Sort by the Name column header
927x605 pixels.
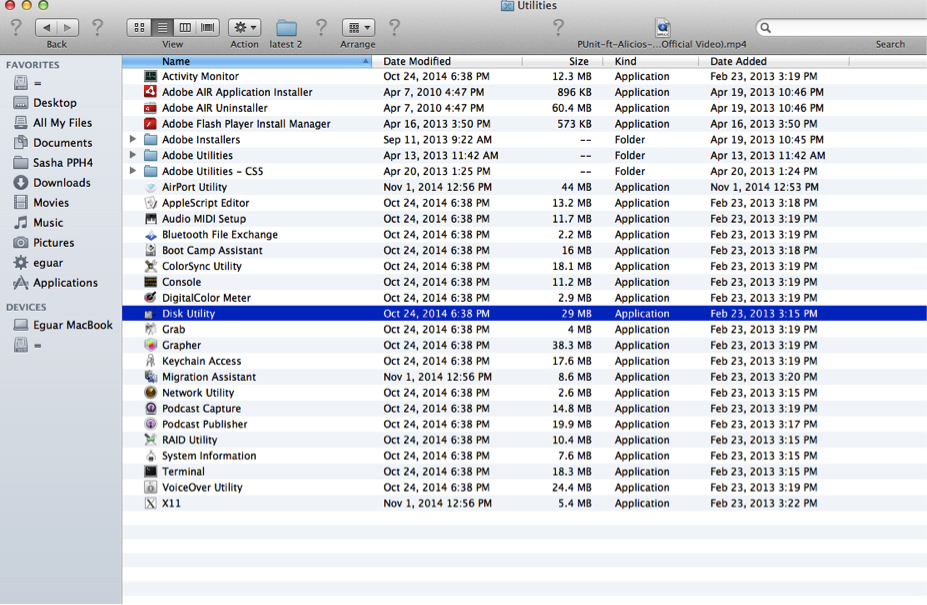coord(247,61)
